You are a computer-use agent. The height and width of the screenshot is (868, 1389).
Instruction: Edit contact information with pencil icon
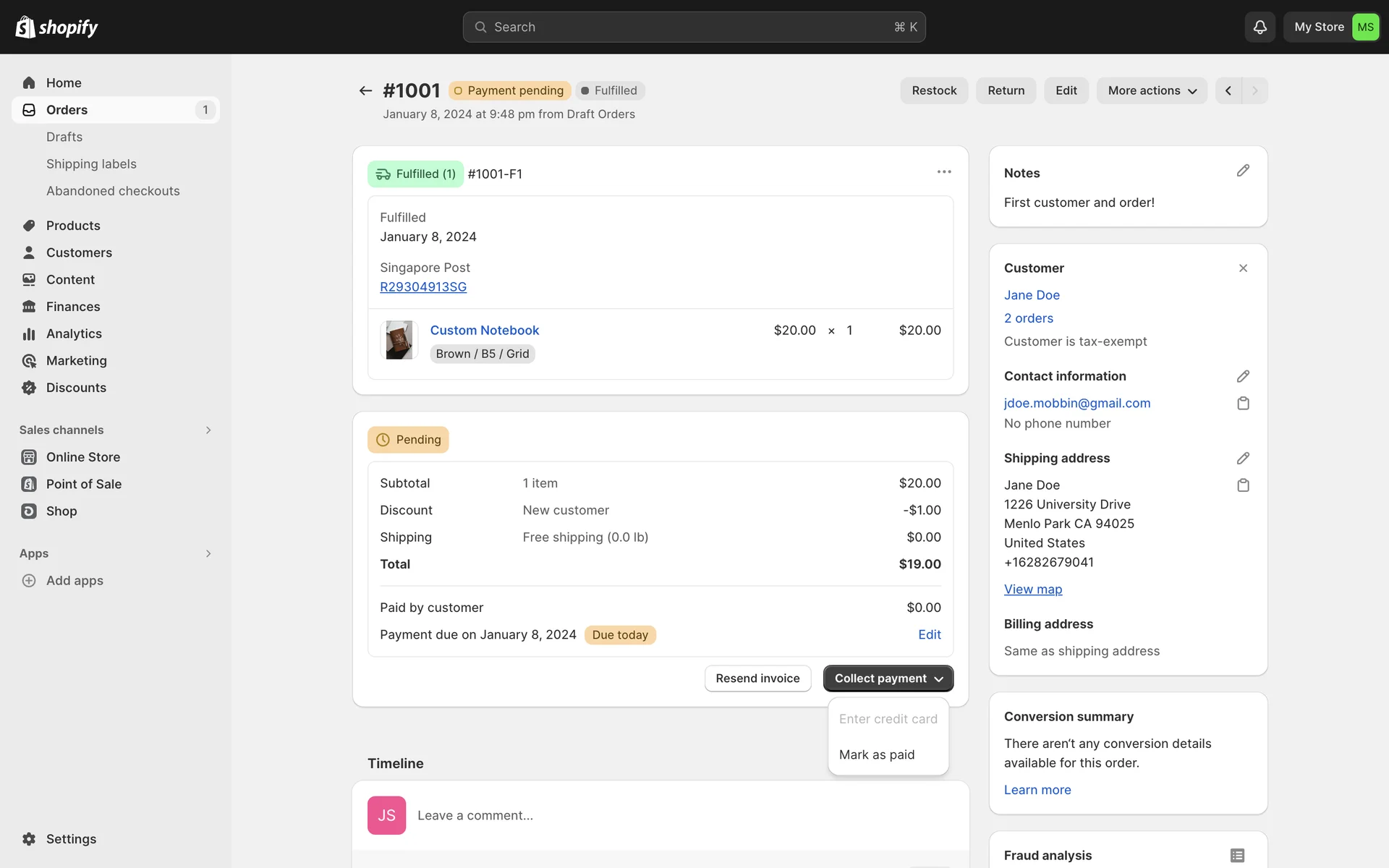[x=1243, y=376]
